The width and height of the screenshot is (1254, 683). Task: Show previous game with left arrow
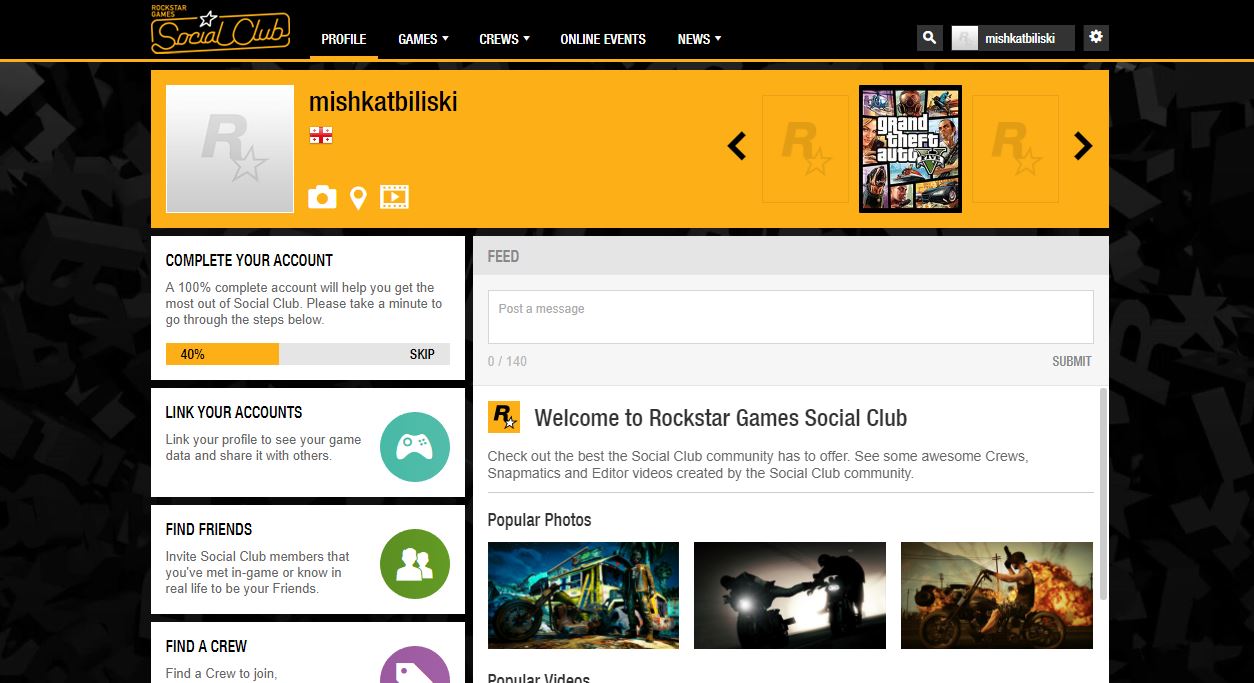pos(737,147)
